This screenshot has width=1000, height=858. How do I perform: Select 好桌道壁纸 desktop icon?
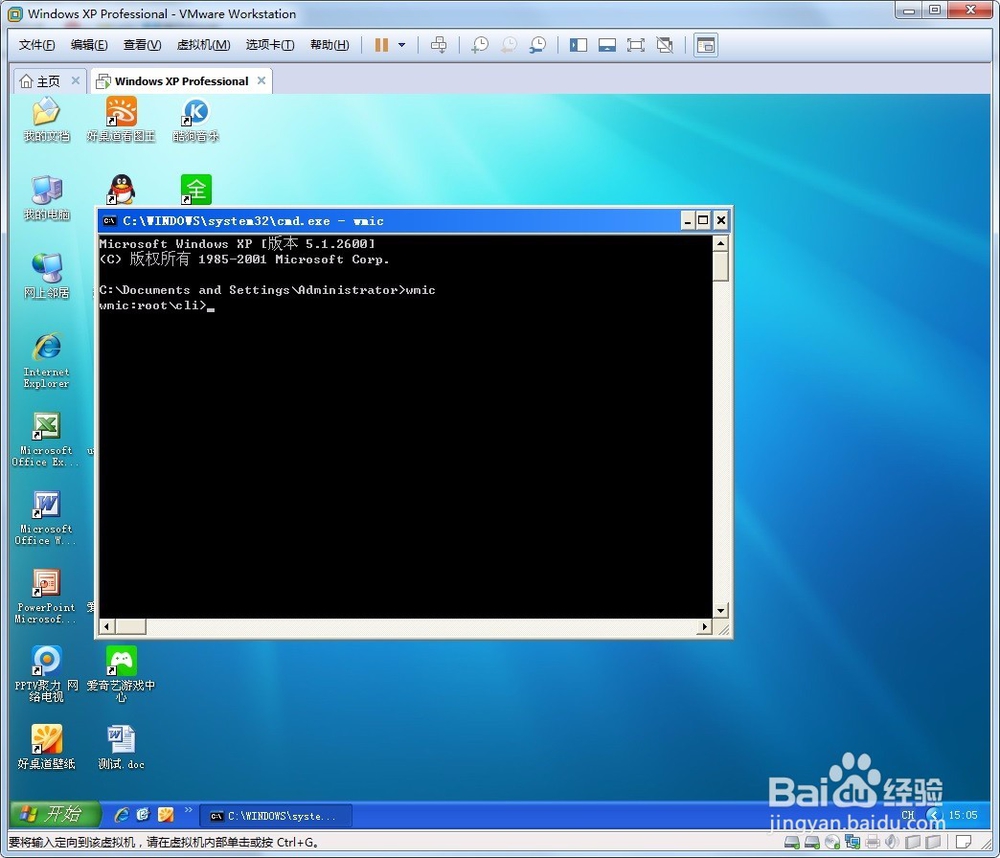tap(46, 747)
